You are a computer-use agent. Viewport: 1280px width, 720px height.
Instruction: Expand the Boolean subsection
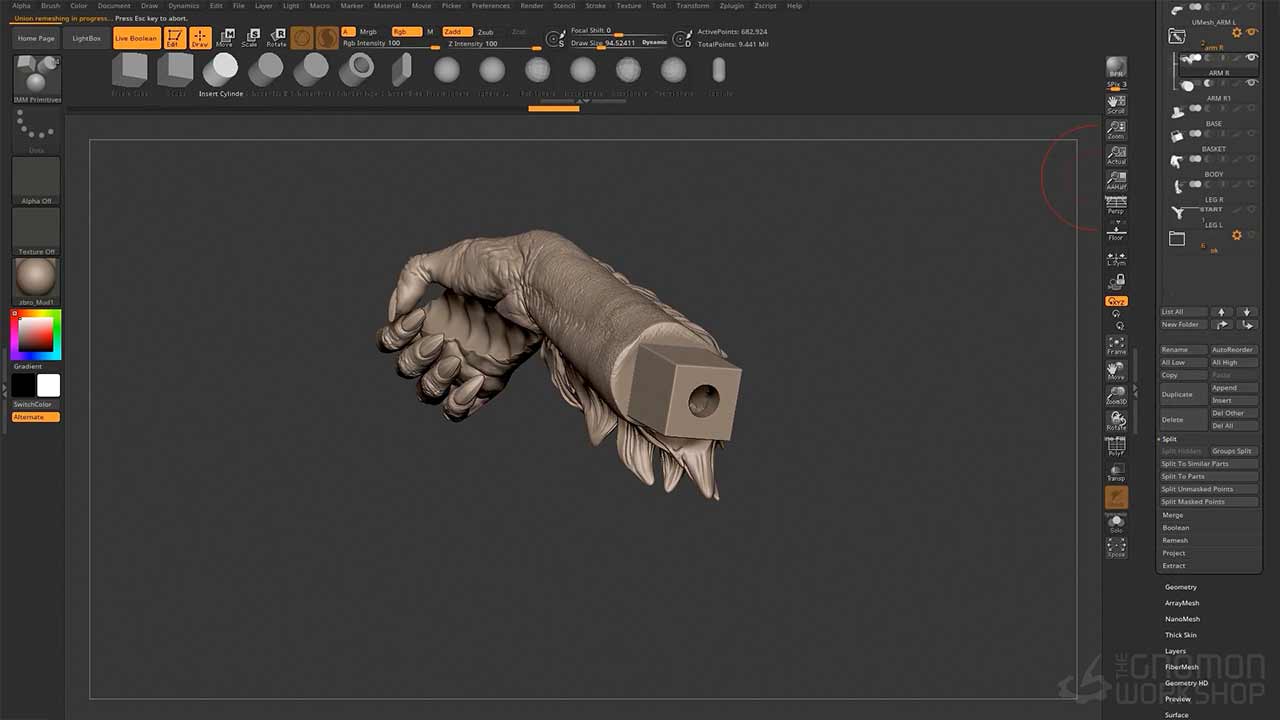tap(1176, 528)
